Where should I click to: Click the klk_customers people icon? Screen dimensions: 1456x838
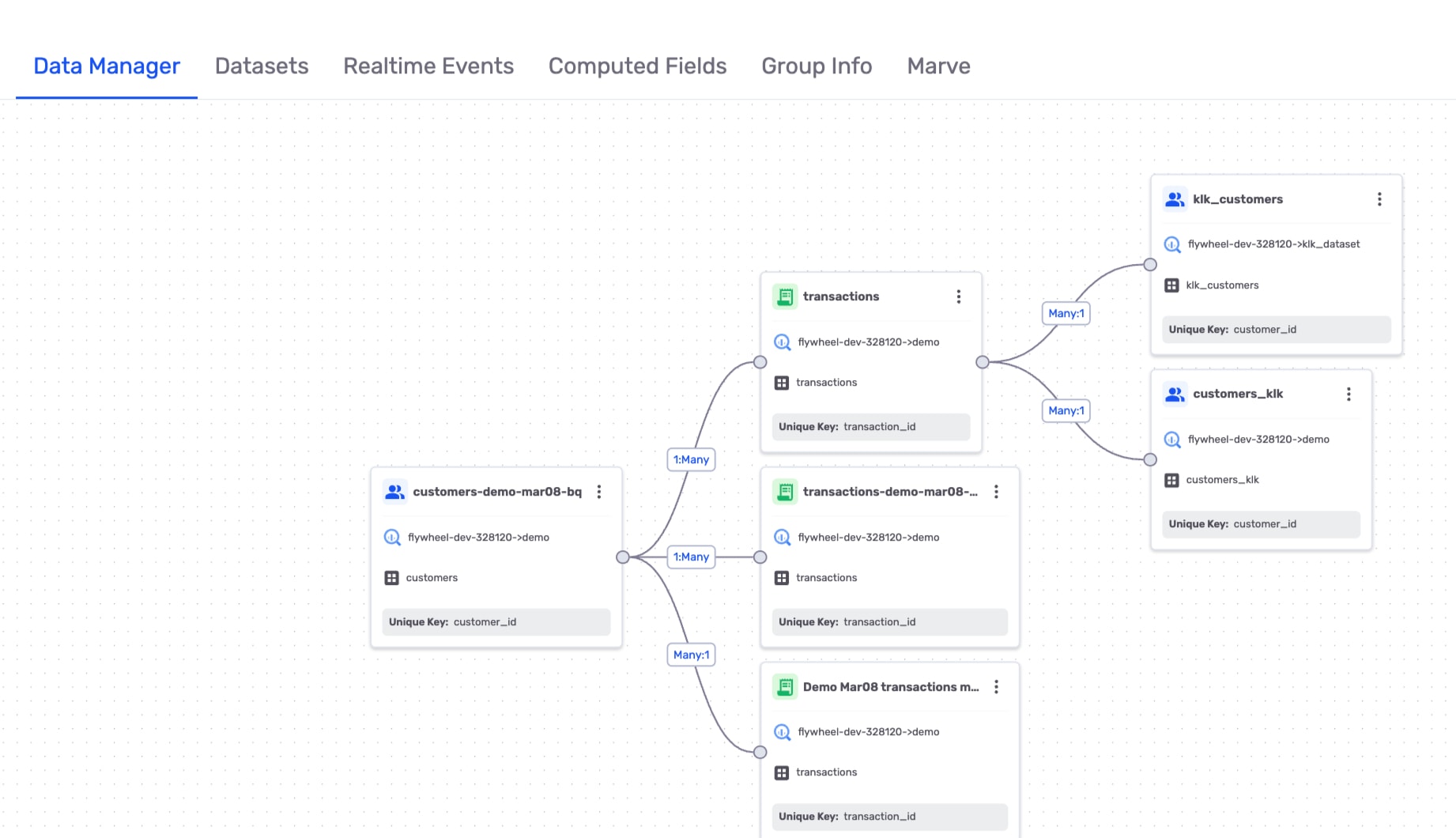[x=1175, y=199]
